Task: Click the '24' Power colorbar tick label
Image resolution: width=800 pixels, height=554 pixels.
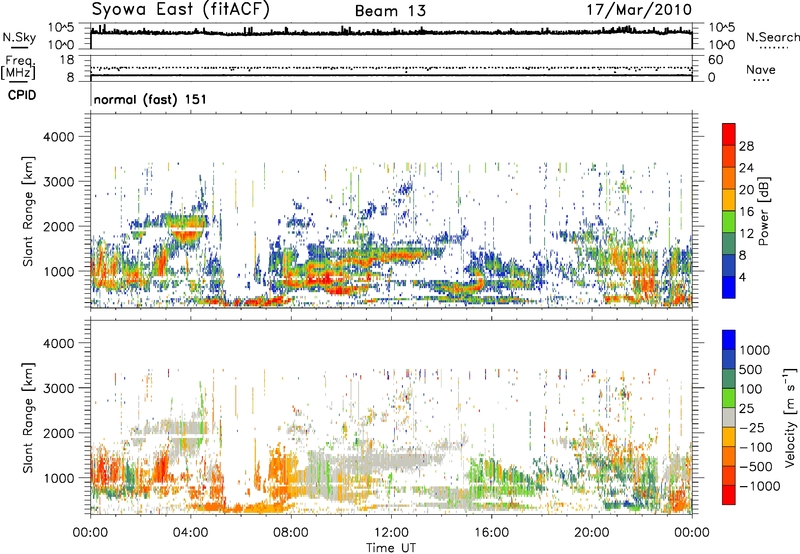Action: pos(746,168)
